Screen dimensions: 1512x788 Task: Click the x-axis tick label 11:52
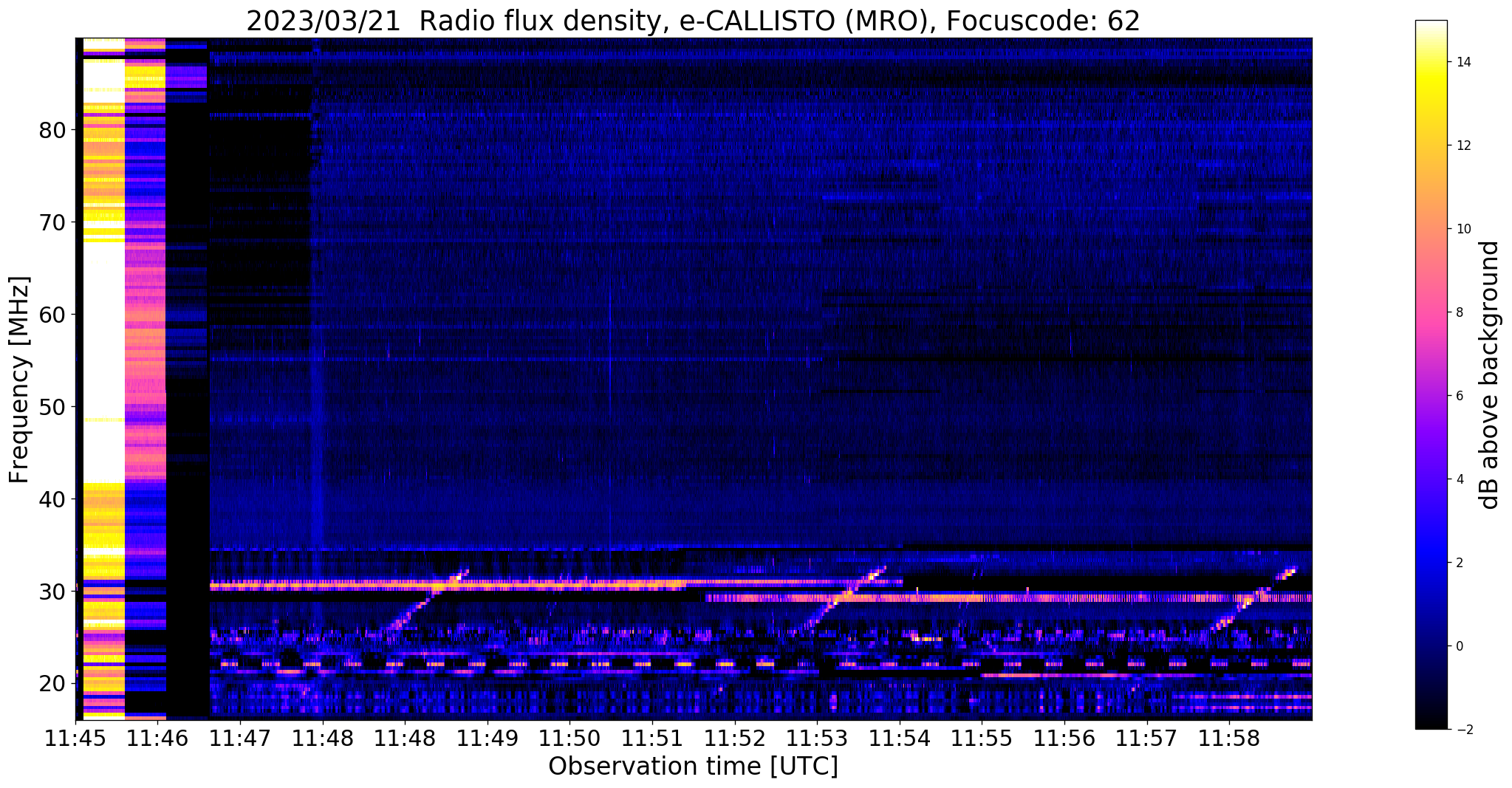click(x=734, y=738)
